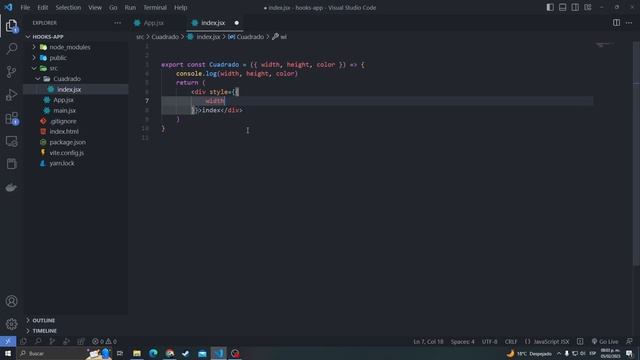The image size is (640, 360).
Task: Open Windows Start menu
Action: pos(8,353)
